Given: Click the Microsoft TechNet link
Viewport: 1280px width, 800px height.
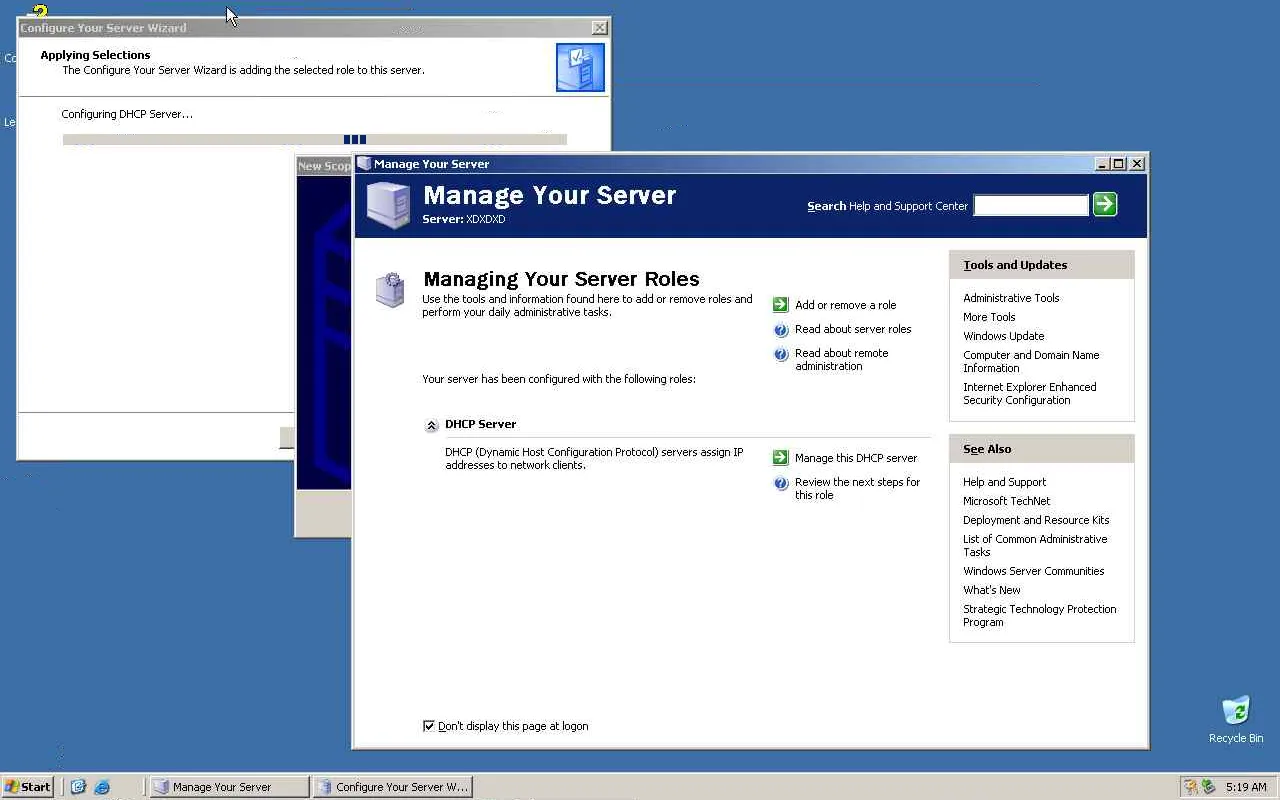Looking at the screenshot, I should [x=1006, y=501].
